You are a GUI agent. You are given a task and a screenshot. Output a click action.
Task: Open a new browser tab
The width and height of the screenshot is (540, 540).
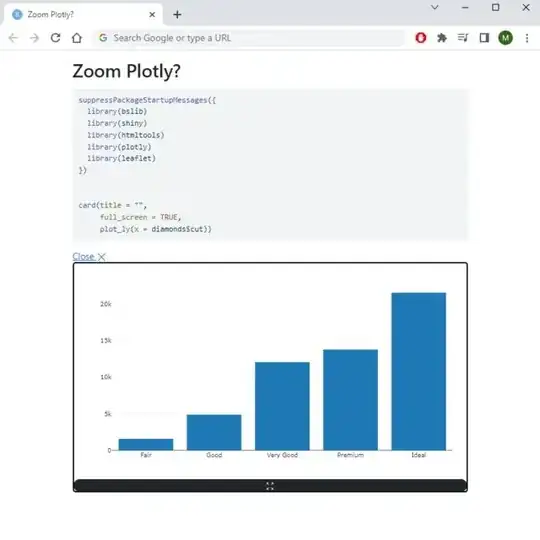[177, 14]
